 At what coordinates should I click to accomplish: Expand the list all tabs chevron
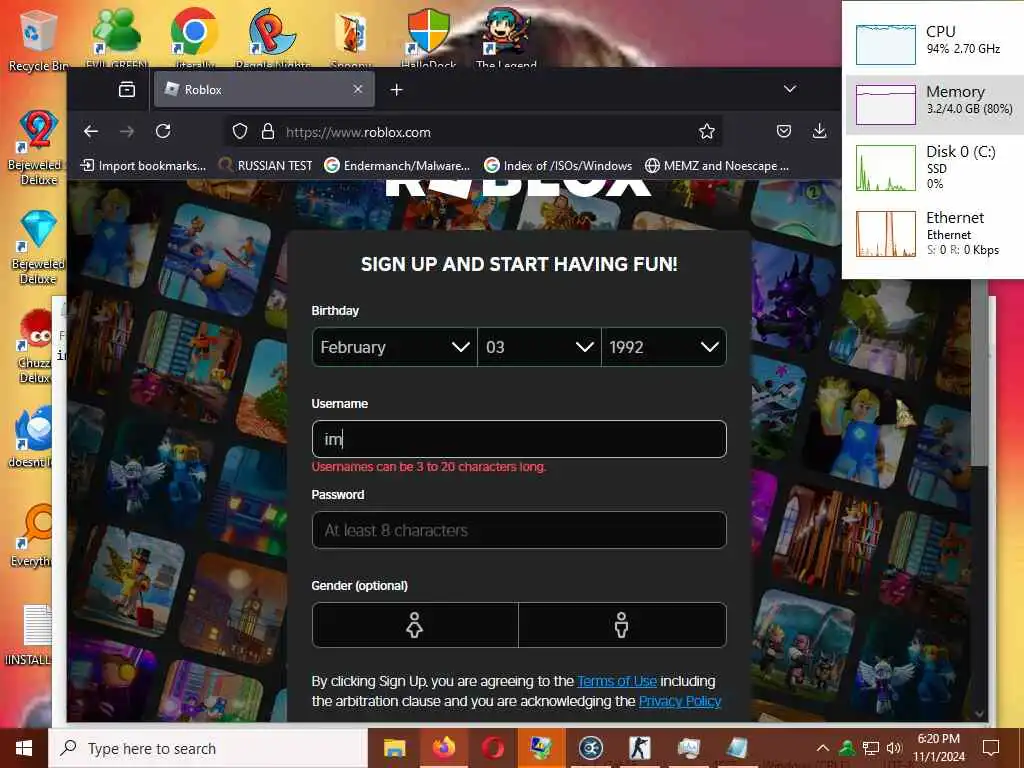pyautogui.click(x=790, y=89)
